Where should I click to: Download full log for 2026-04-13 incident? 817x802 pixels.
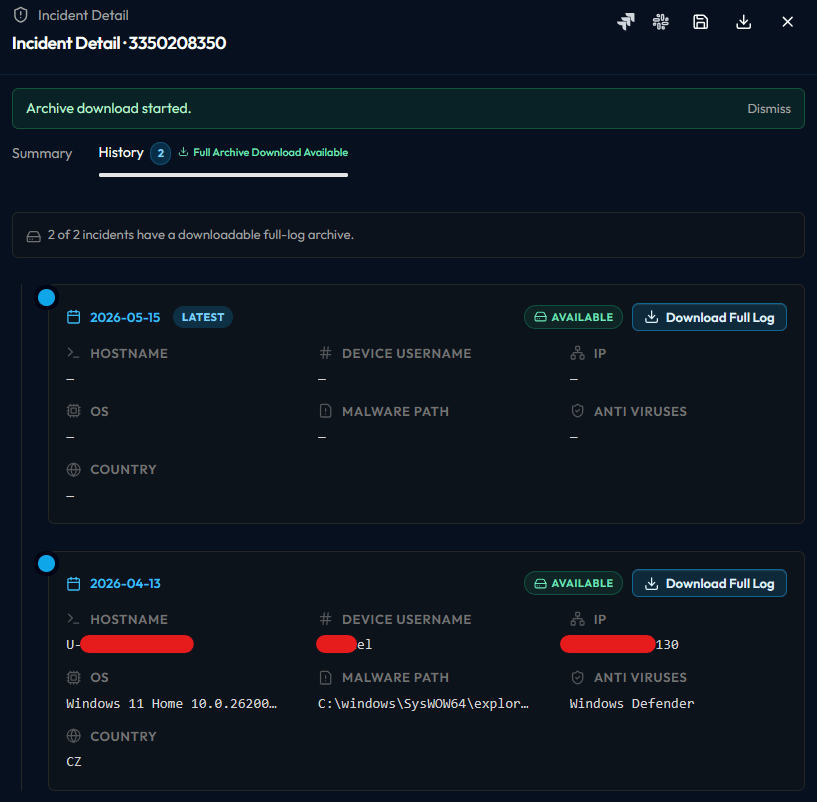709,583
